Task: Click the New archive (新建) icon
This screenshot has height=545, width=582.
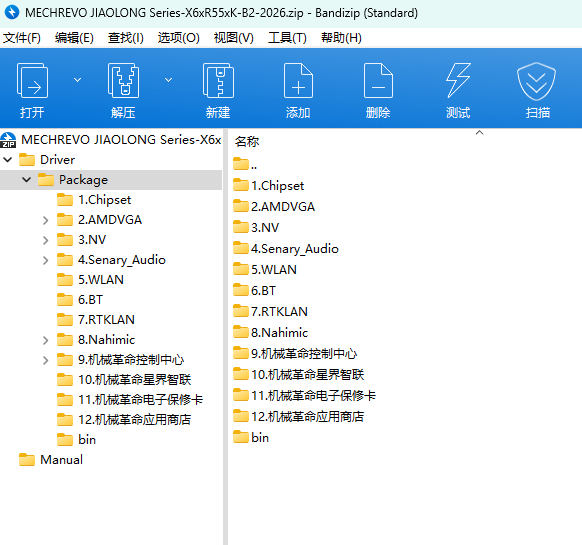Action: tap(218, 81)
